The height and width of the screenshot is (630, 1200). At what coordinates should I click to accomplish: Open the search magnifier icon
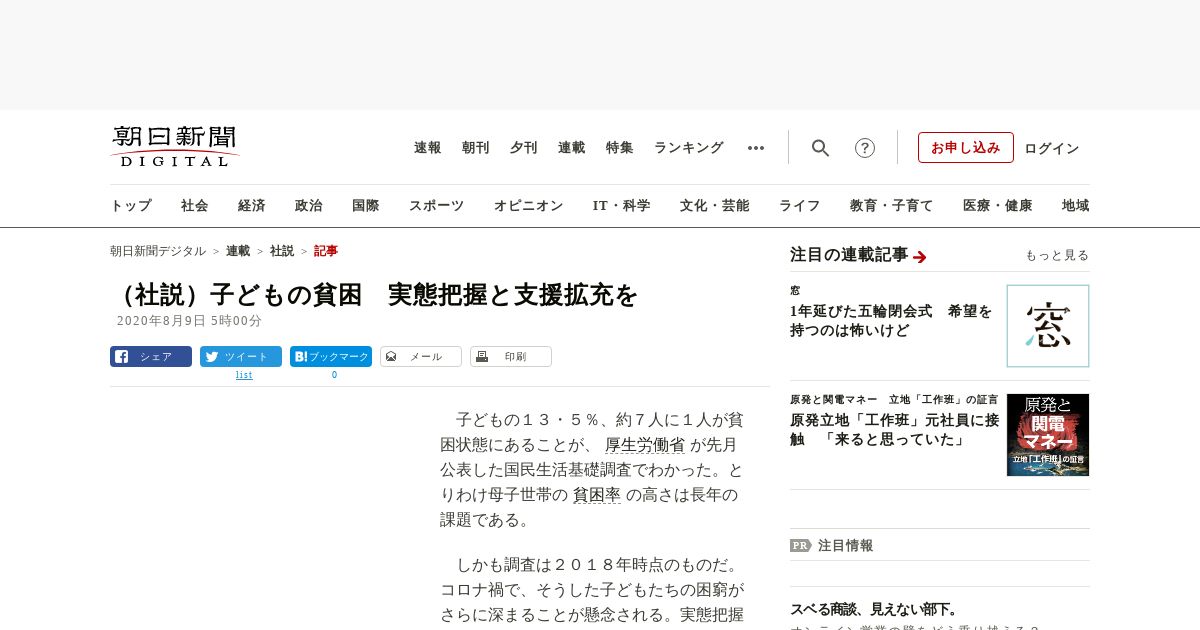pyautogui.click(x=820, y=148)
